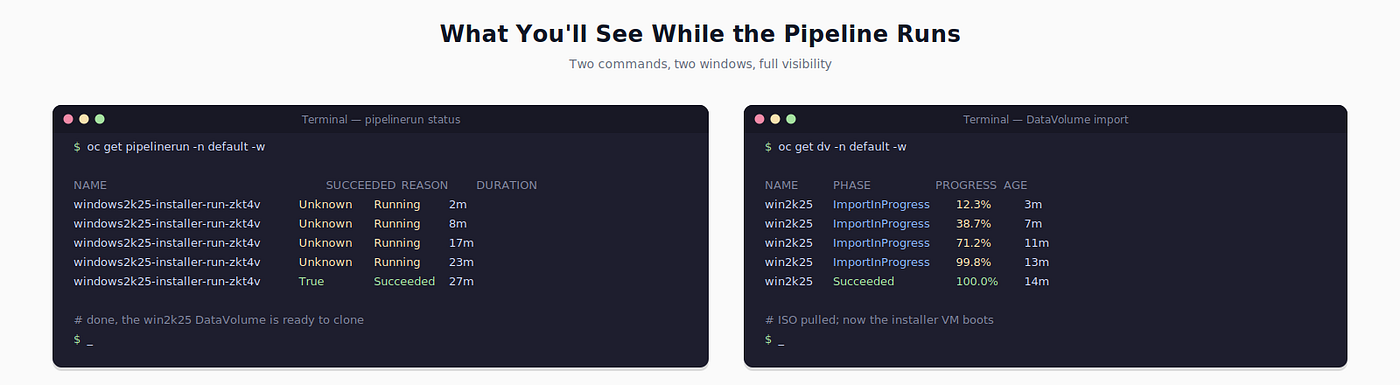Click the 12.3% progress value
Viewport: 1400px width, 385px height.
(973, 205)
